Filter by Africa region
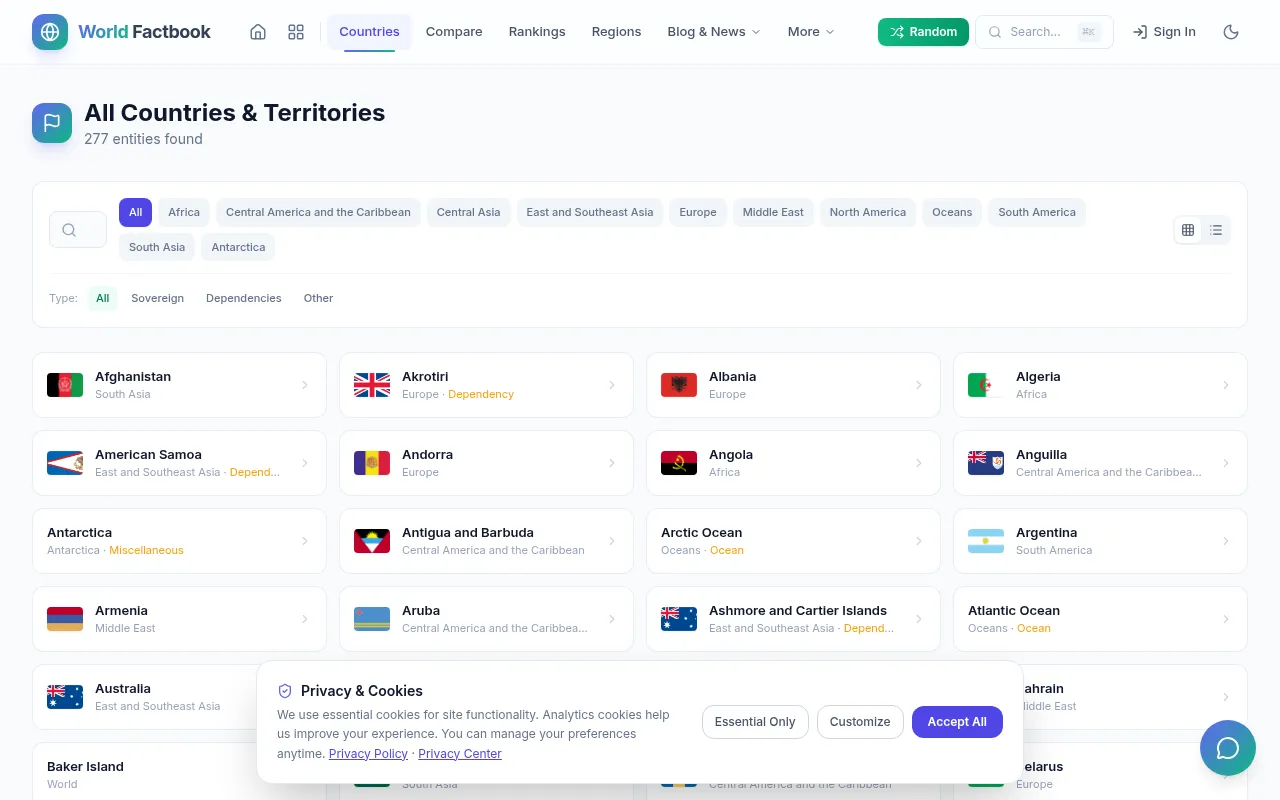 point(184,212)
